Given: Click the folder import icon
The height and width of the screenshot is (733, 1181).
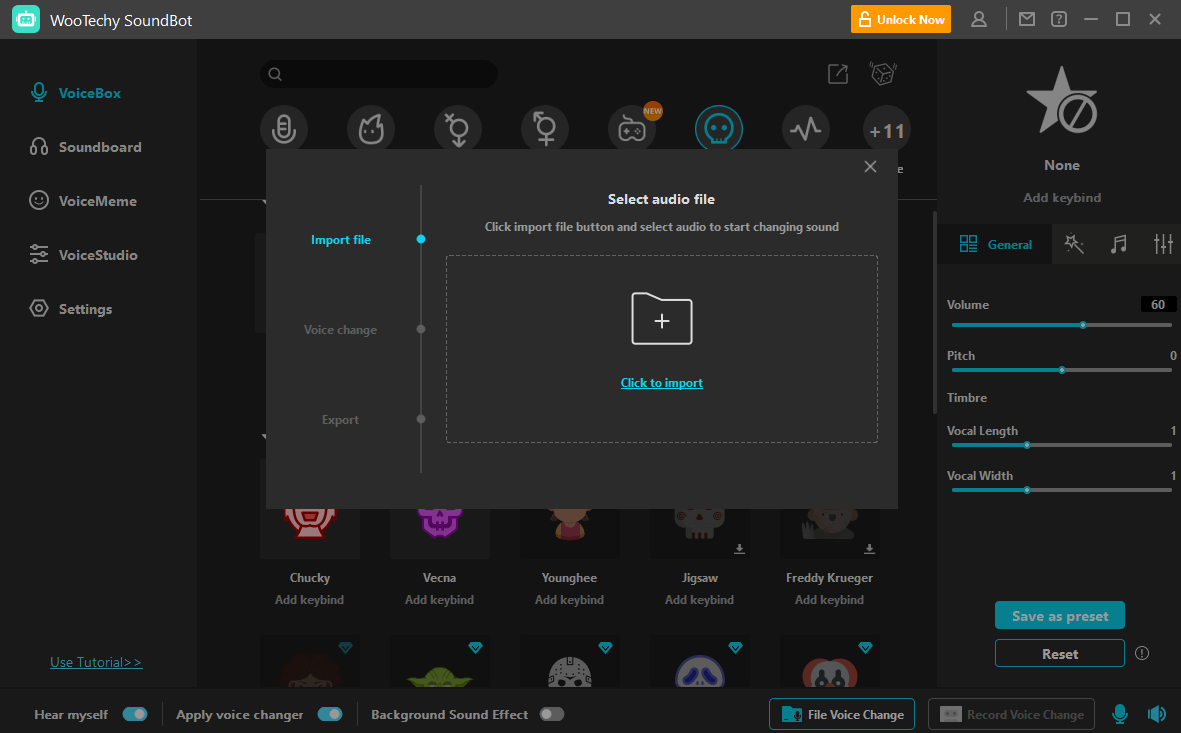Looking at the screenshot, I should click(661, 319).
